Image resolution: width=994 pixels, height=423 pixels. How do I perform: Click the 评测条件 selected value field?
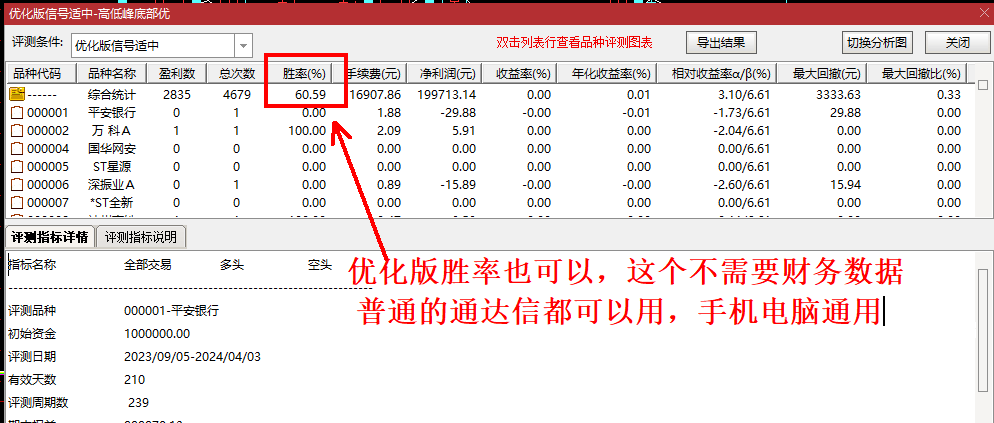pos(153,46)
